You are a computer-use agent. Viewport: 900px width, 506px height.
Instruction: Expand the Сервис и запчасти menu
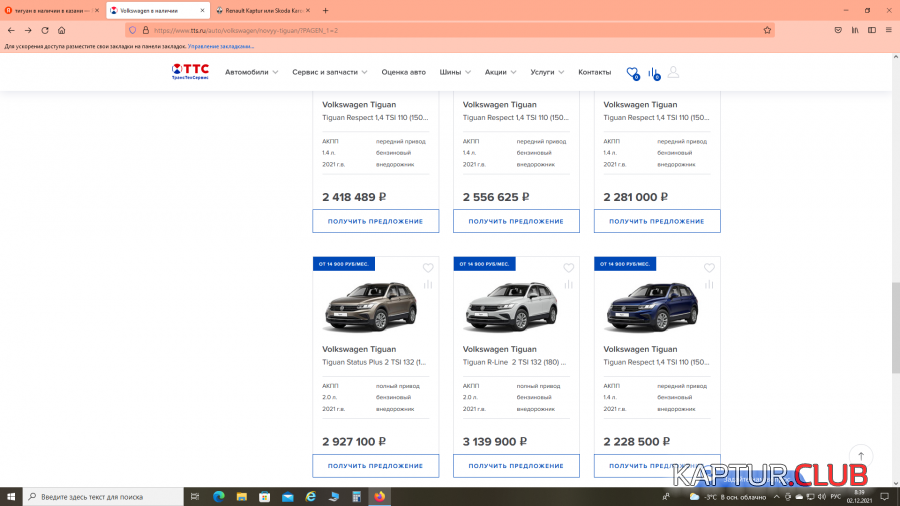click(329, 72)
